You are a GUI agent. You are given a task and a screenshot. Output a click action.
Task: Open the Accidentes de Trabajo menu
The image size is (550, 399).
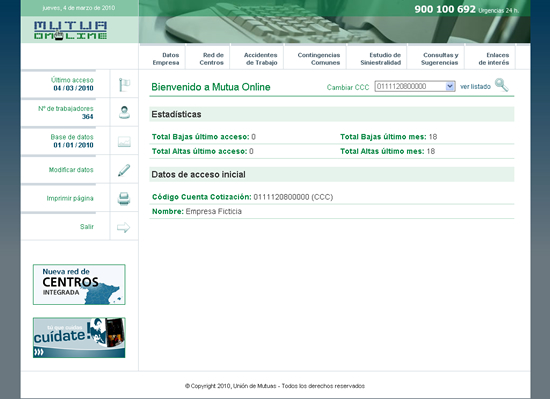(261, 59)
